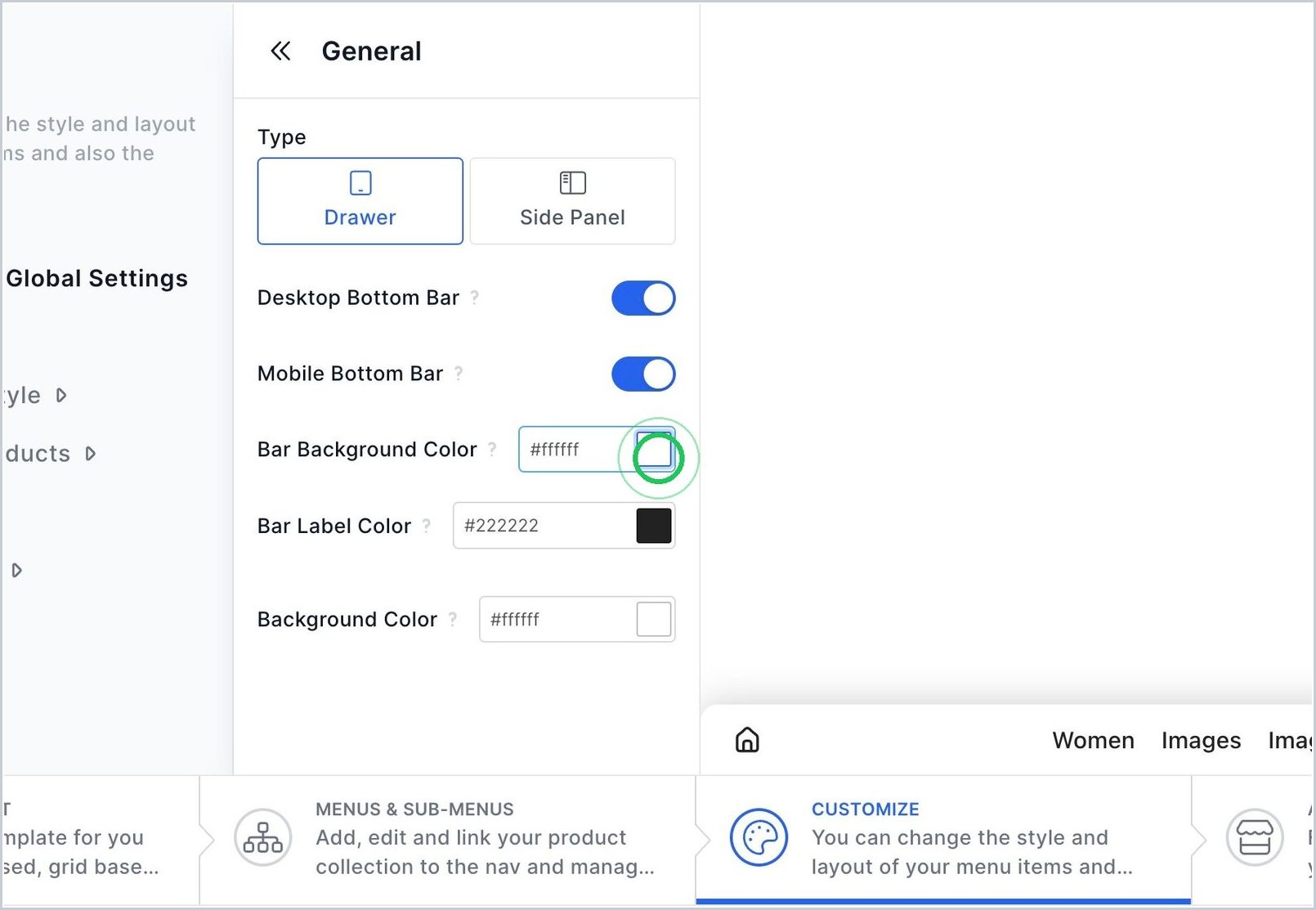Open the Bar Background Color swatch picker

tap(654, 450)
